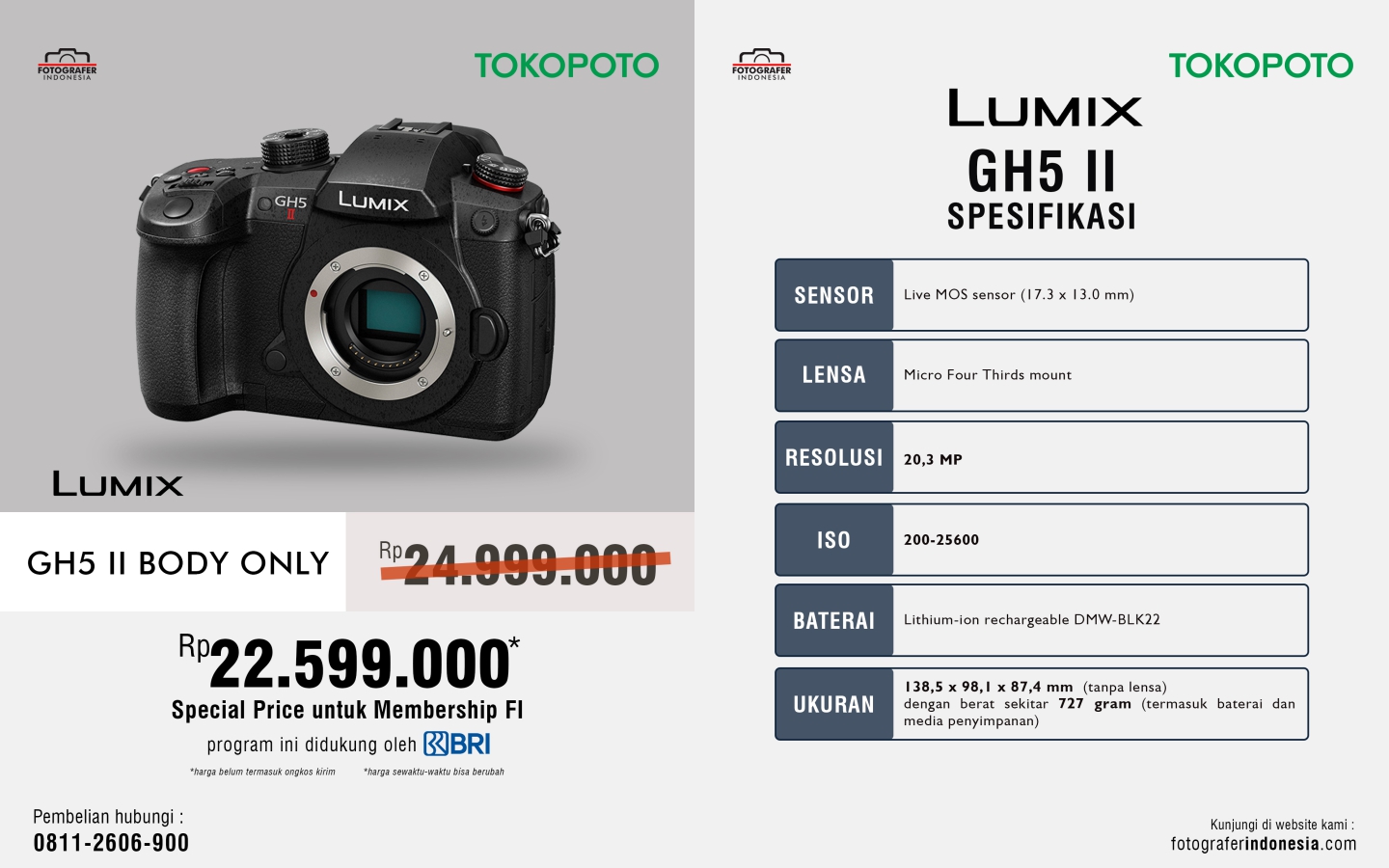This screenshot has width=1389, height=868.
Task: Open the fotograferindonesia.com website link
Action: [1264, 844]
